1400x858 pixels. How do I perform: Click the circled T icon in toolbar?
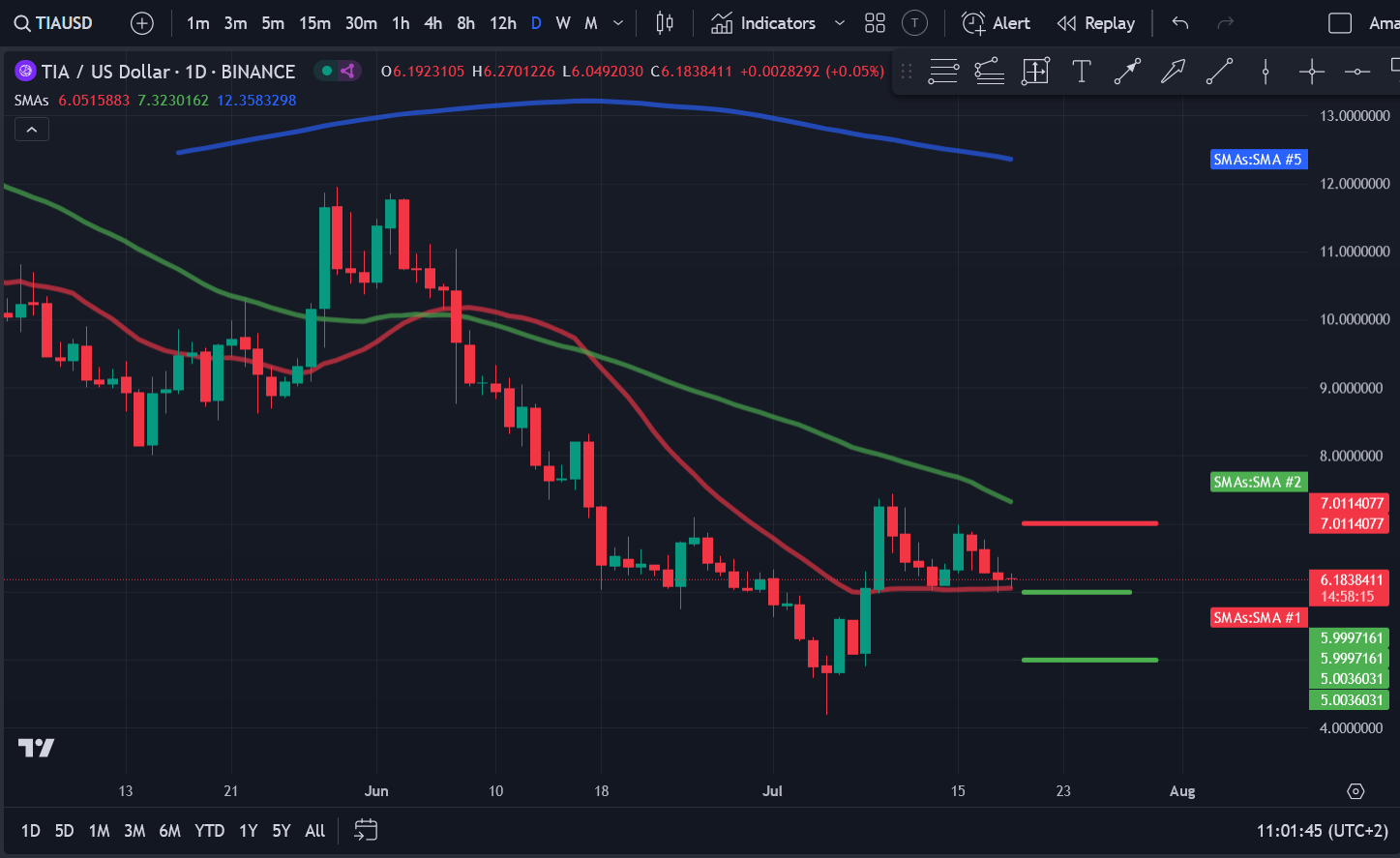pos(914,23)
